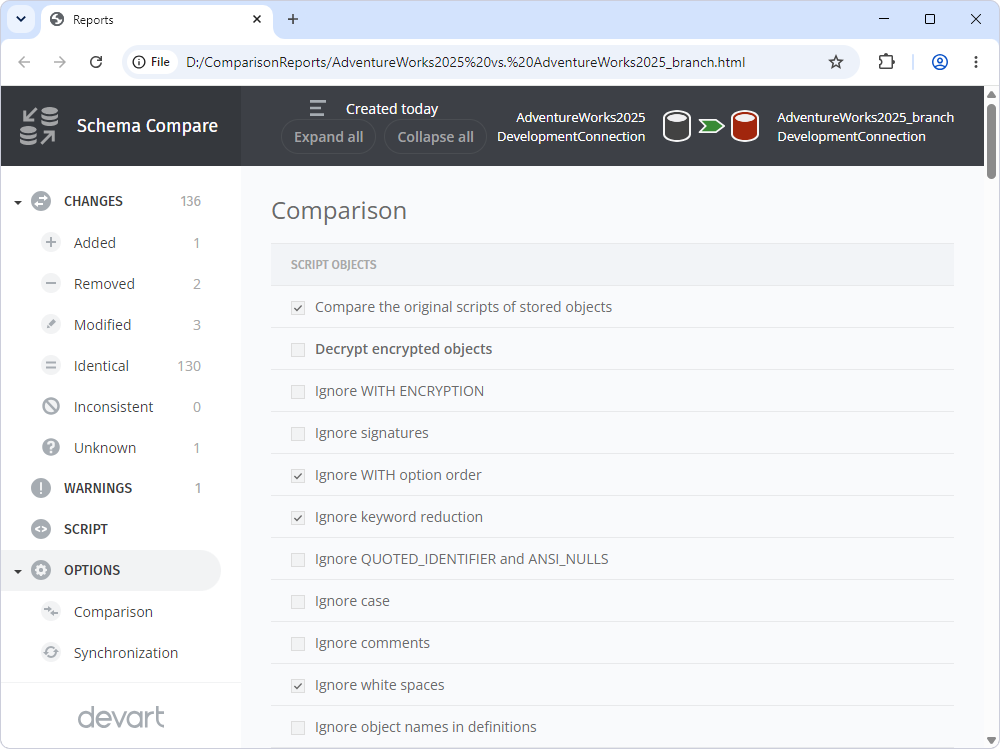Click the Identical equals icon
This screenshot has height=749, width=1000.
51,366
